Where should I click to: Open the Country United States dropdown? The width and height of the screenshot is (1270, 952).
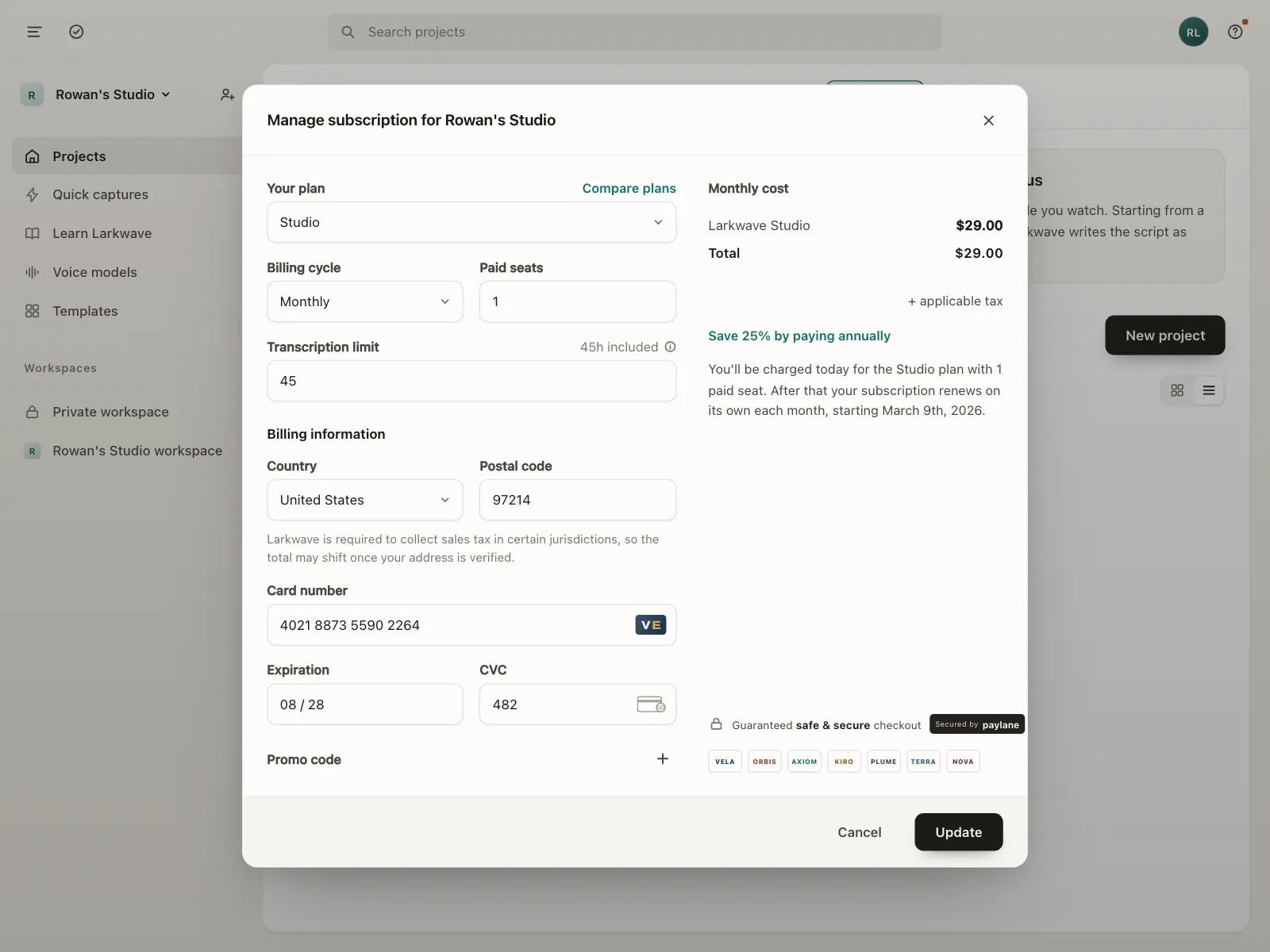[x=365, y=500]
